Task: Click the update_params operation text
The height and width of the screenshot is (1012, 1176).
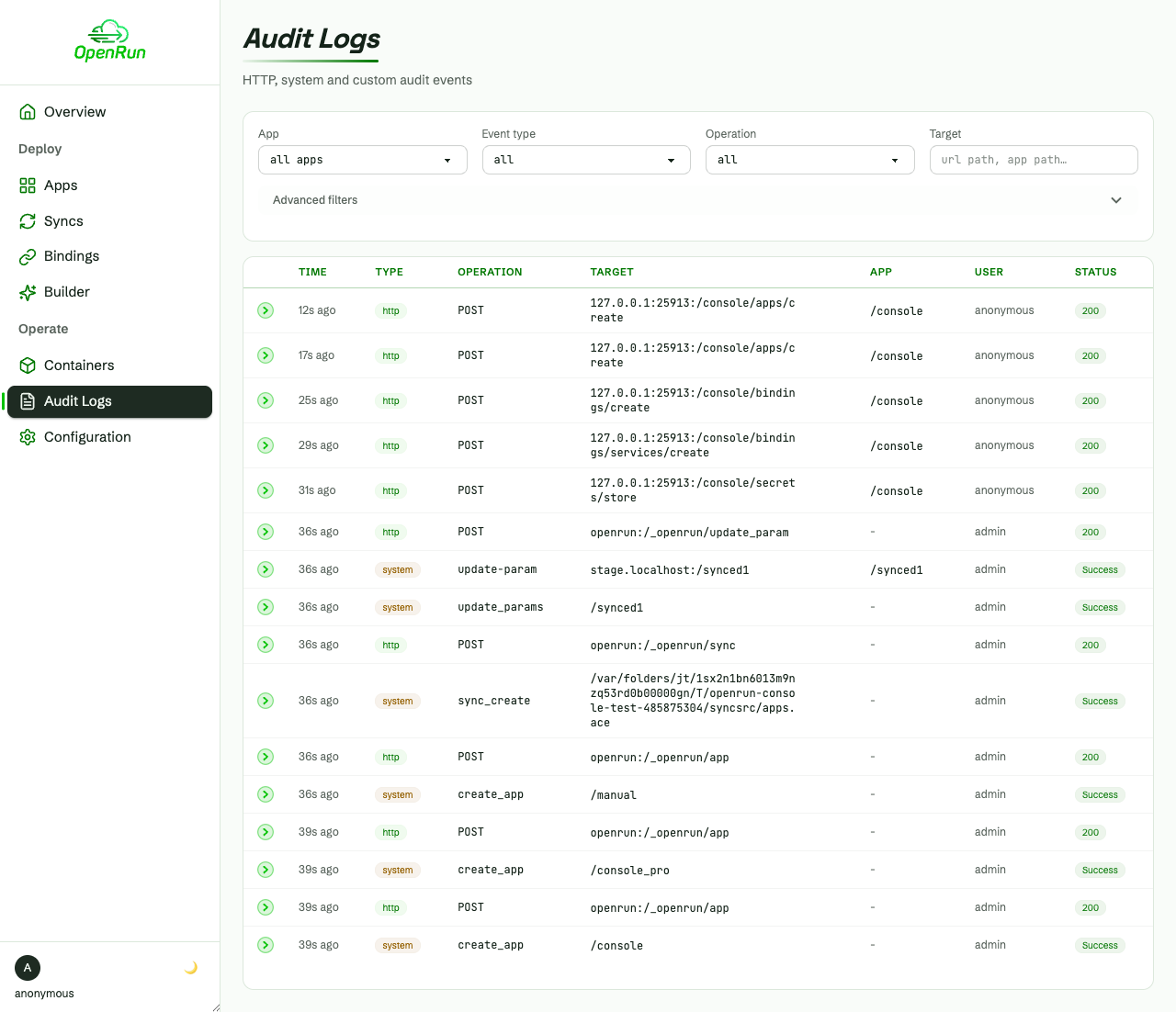Action: (501, 607)
